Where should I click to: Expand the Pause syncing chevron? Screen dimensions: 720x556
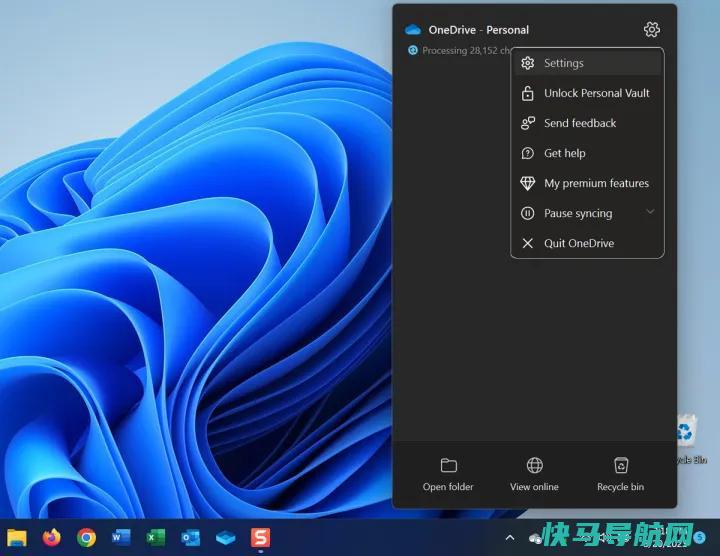click(x=650, y=212)
